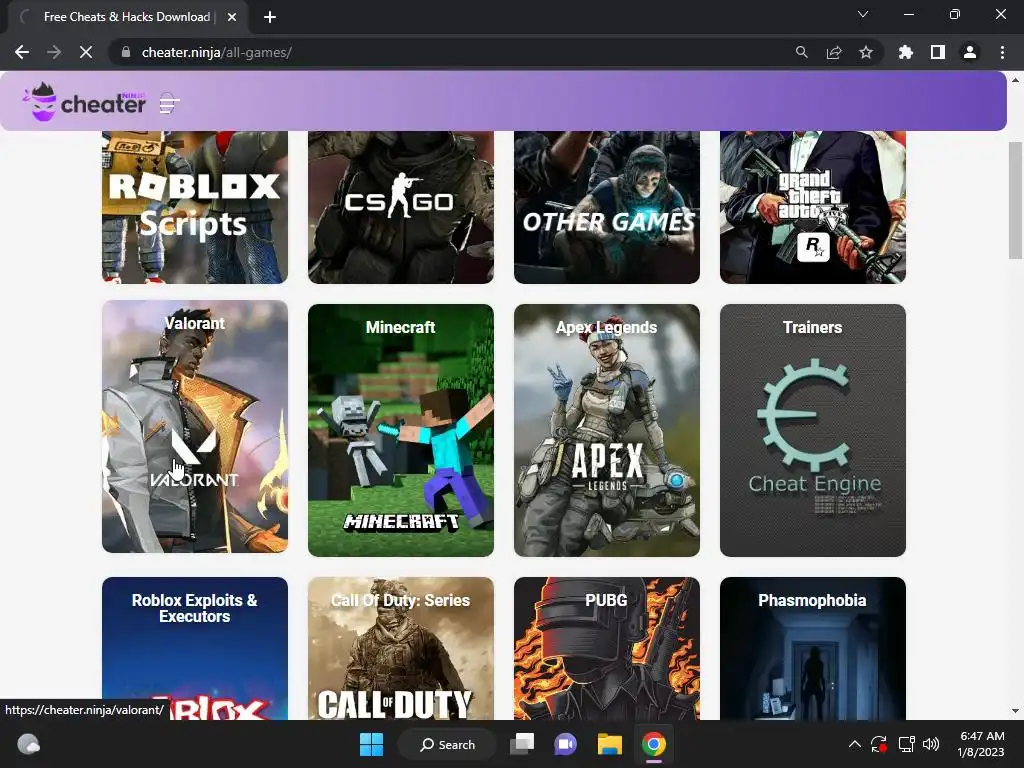Screen dimensions: 1024x768
Task: Click the scrollbar down arrow
Action: point(1015,711)
